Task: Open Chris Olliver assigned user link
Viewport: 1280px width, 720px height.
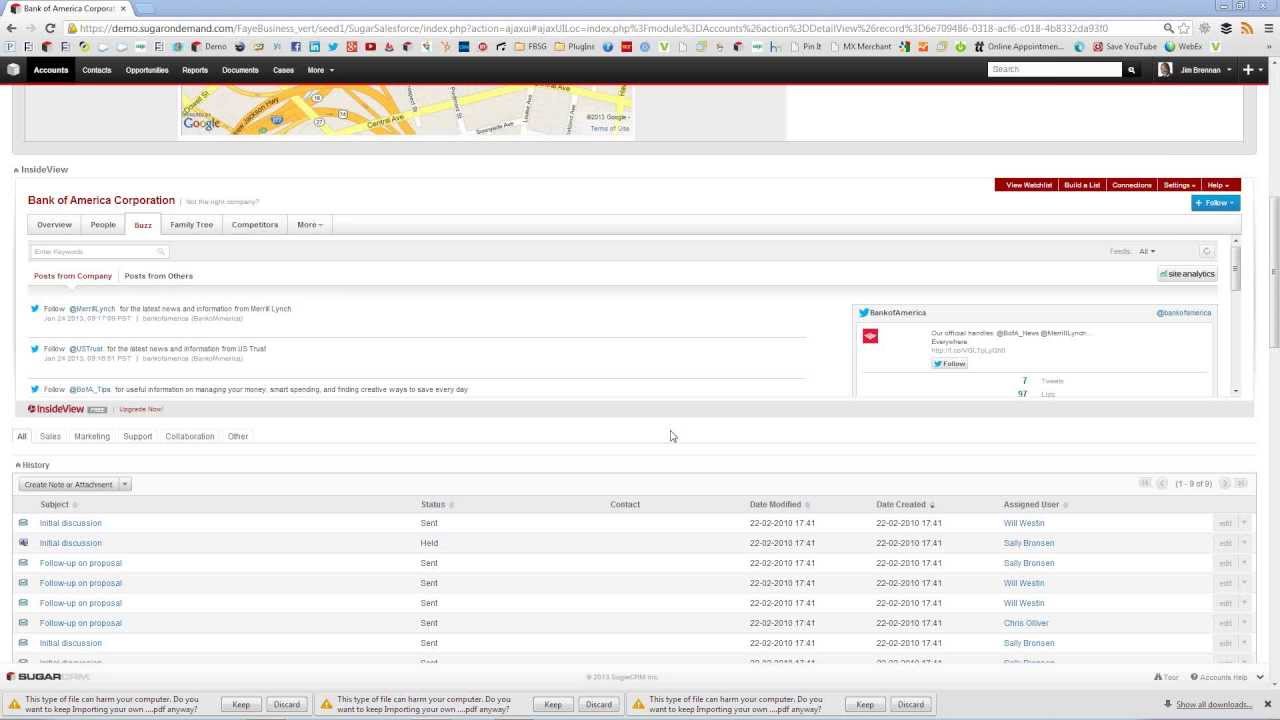Action: click(1026, 623)
